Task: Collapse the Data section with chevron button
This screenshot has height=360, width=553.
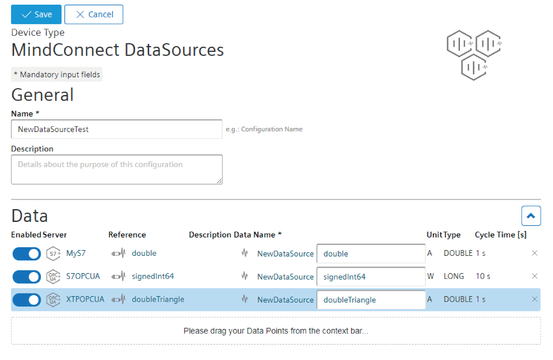Action: 531,216
